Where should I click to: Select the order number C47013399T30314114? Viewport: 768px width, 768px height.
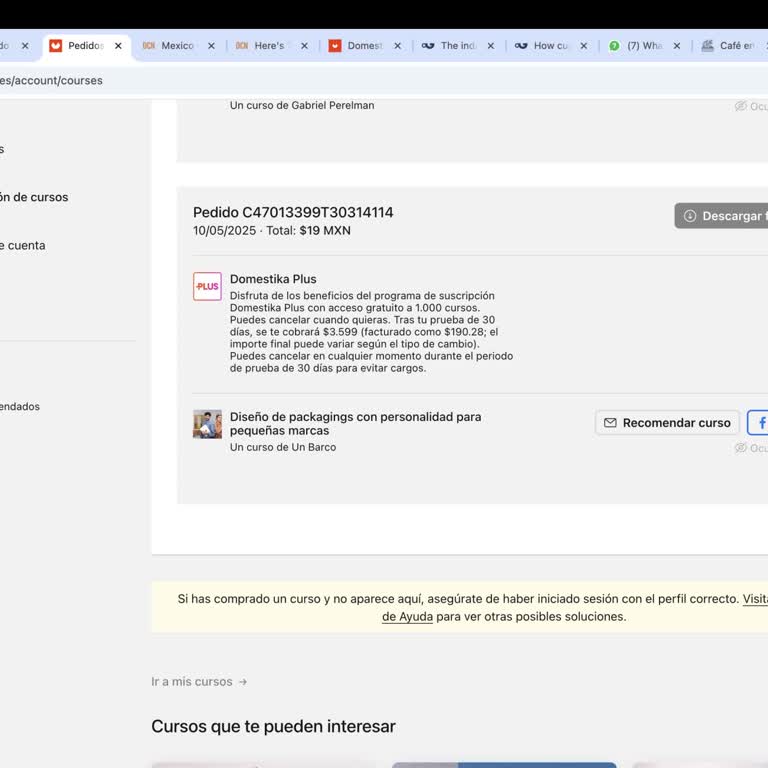[x=318, y=212]
